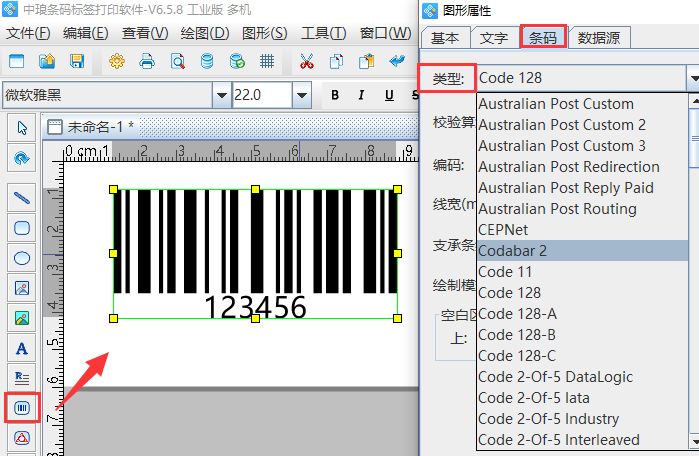Select the rounded rectangle tool
The width and height of the screenshot is (699, 456).
coord(22,228)
